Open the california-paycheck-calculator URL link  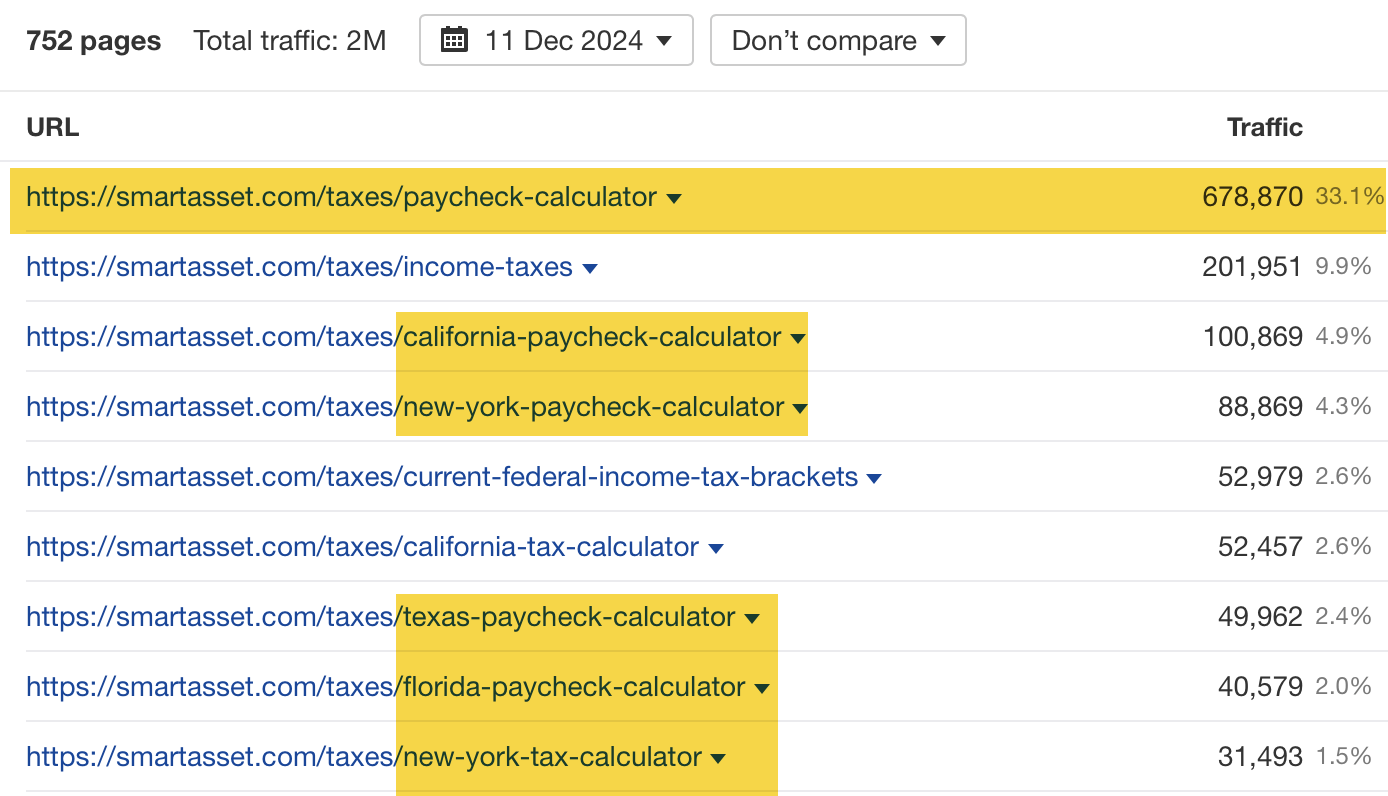(x=404, y=337)
